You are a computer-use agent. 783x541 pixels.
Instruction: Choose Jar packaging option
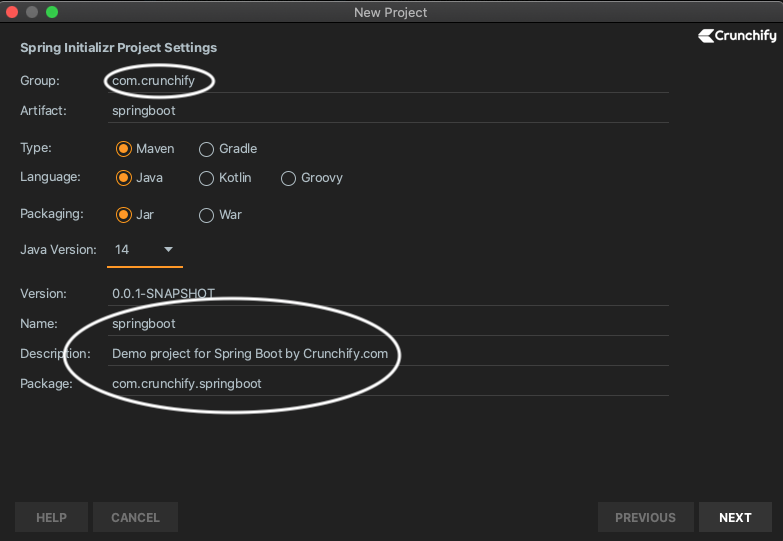(x=124, y=215)
